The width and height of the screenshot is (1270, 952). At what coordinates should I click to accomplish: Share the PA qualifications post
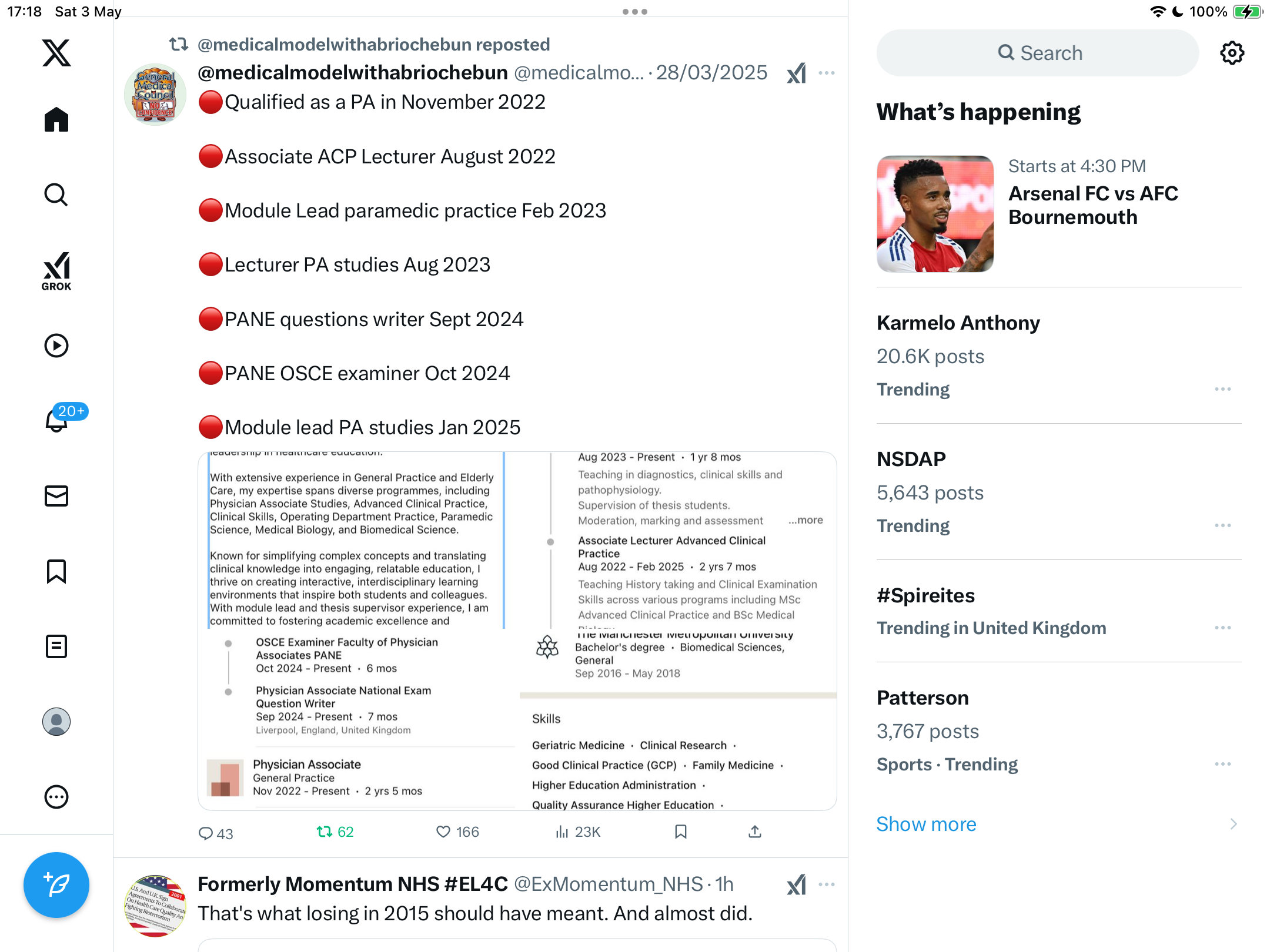pyautogui.click(x=755, y=832)
